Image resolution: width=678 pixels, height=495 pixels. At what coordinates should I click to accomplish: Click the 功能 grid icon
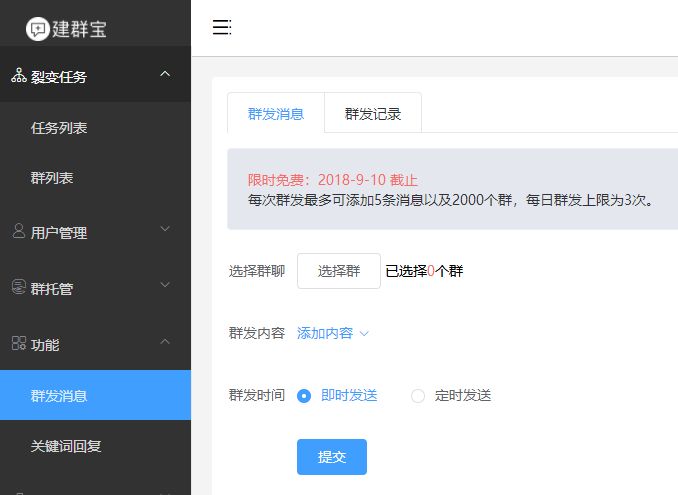pyautogui.click(x=19, y=343)
